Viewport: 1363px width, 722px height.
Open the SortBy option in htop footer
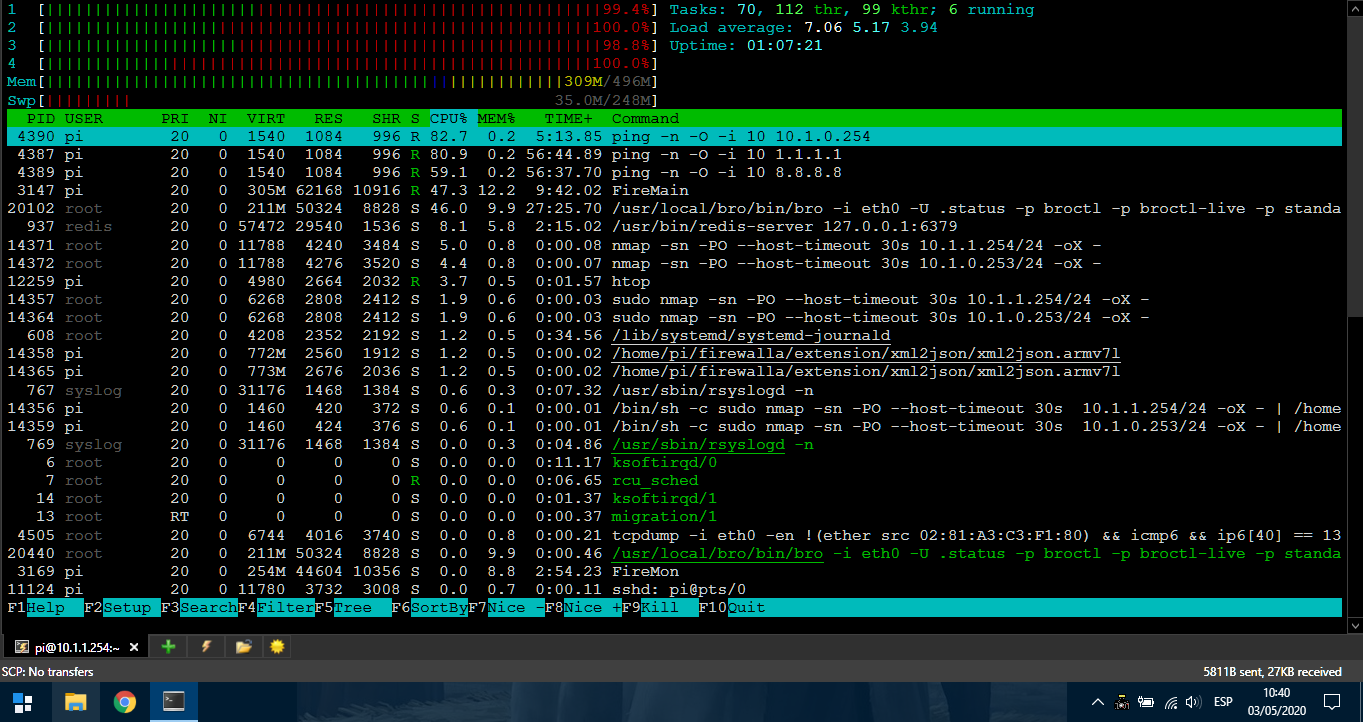click(439, 607)
